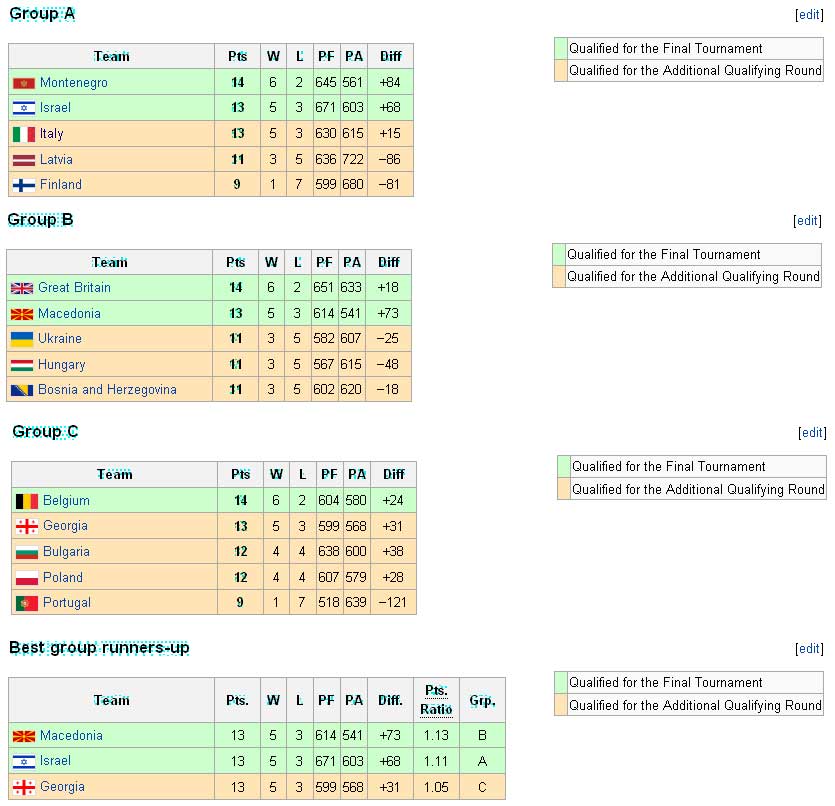Open the Hungary team link
This screenshot has height=806, width=835.
(x=61, y=365)
